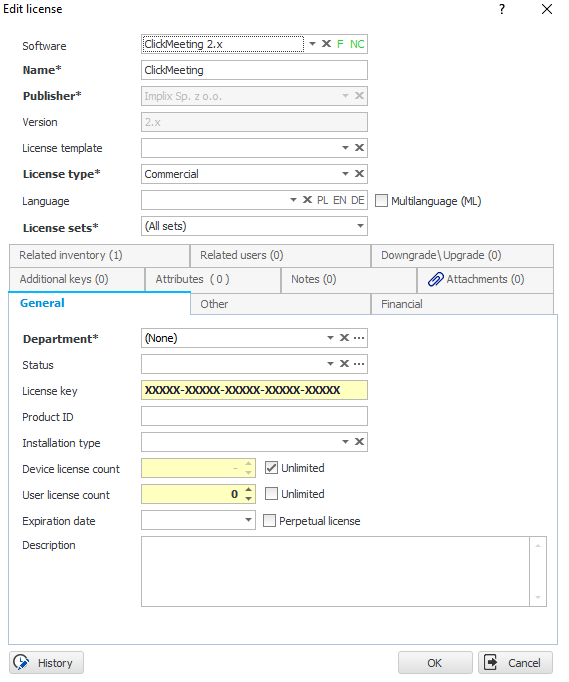Click the help question mark icon
569x682 pixels.
(x=502, y=9)
